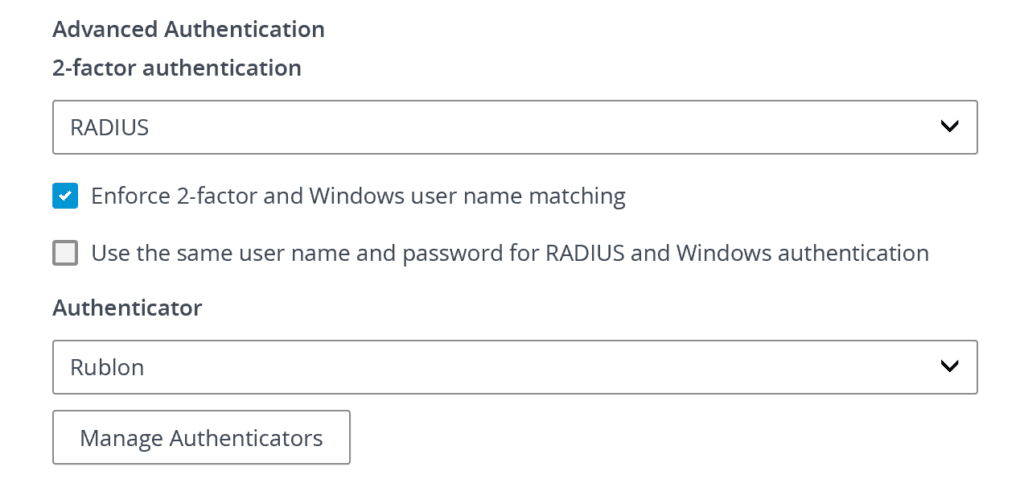This screenshot has width=1024, height=496.
Task: Click the selected RADIUS value text
Action: click(109, 128)
